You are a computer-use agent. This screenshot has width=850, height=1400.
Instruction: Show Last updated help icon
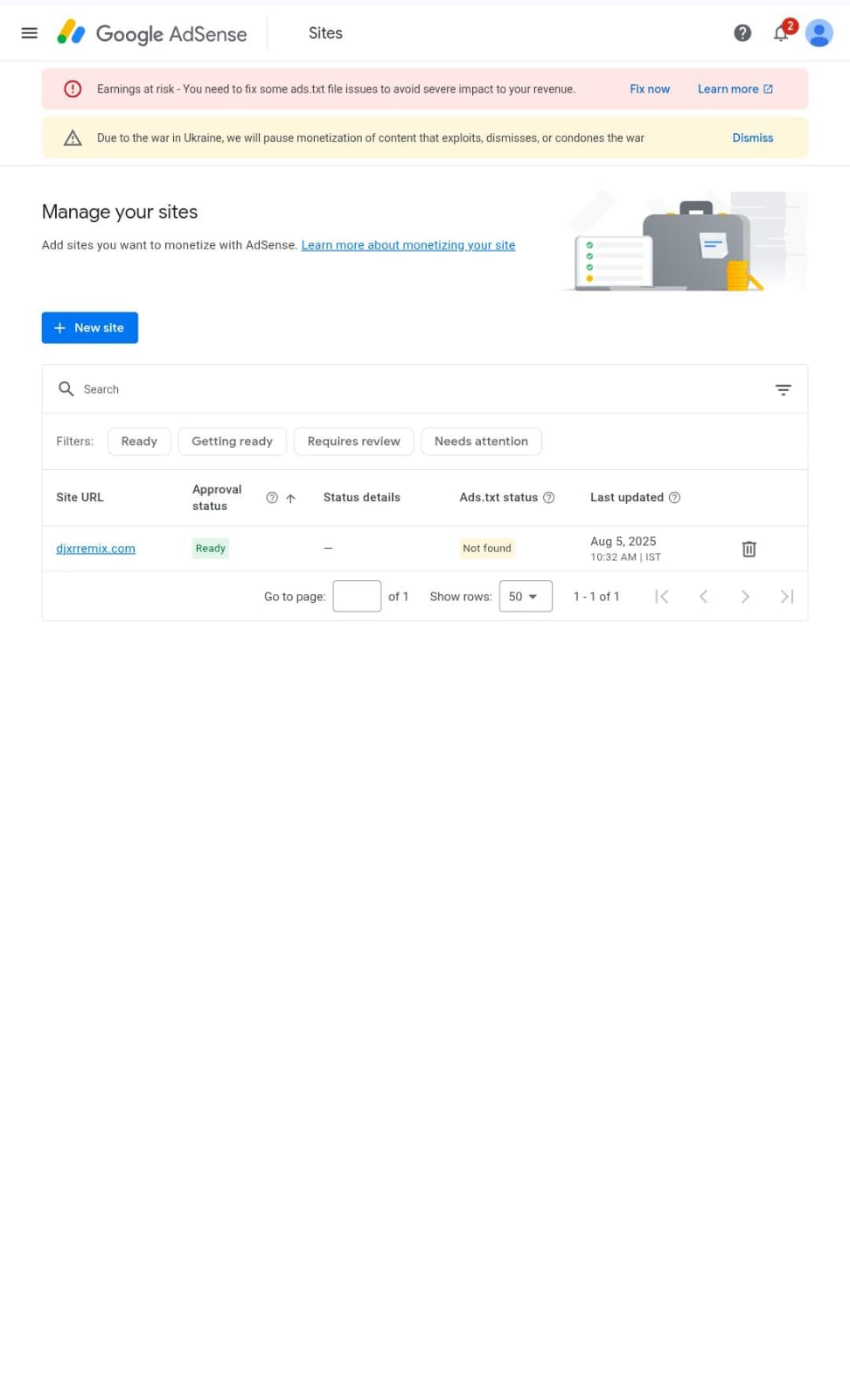pyautogui.click(x=674, y=498)
